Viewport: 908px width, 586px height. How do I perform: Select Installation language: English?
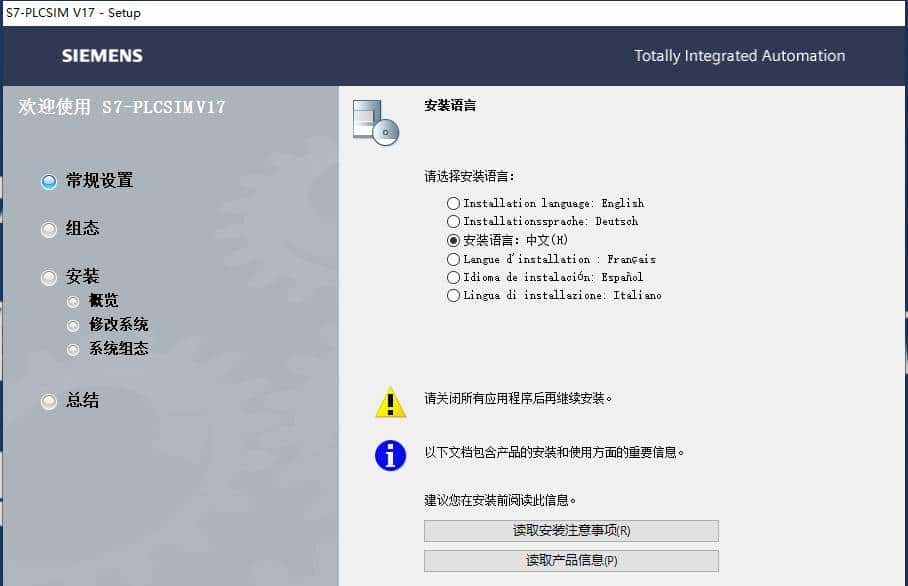pyautogui.click(x=455, y=203)
